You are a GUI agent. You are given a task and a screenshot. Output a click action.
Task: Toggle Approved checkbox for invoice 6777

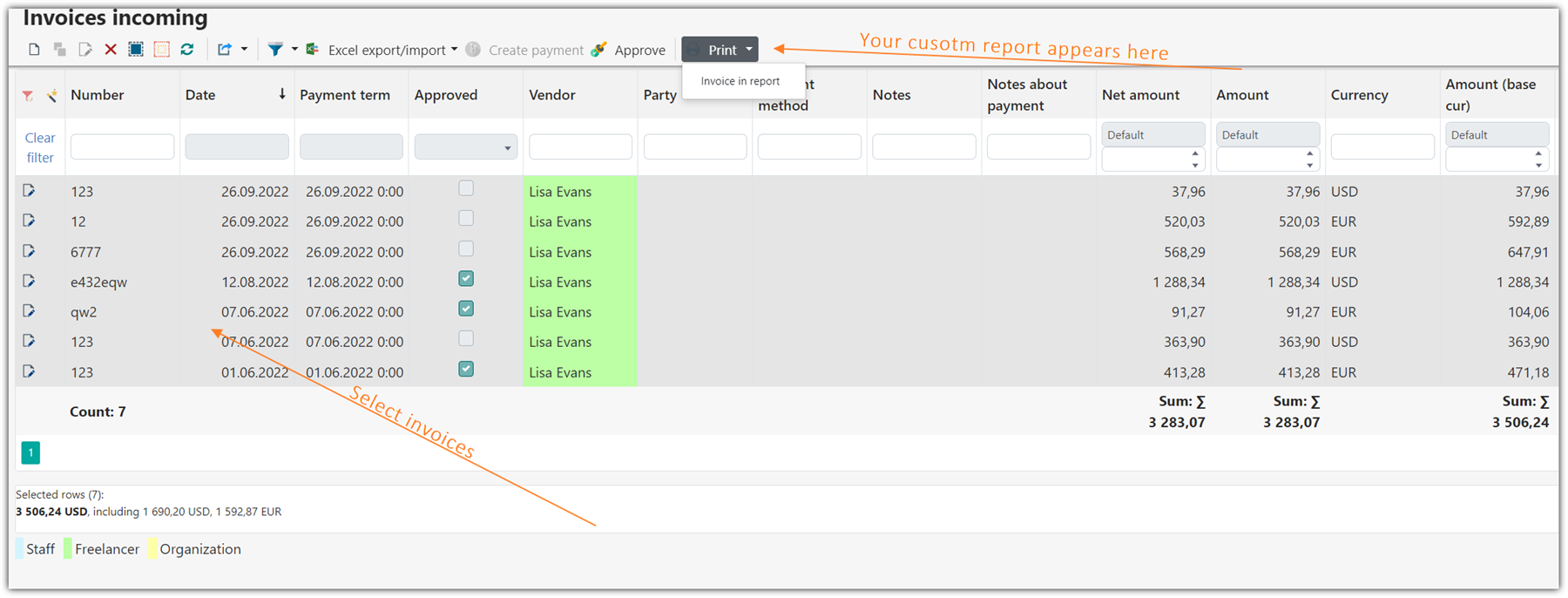click(466, 248)
